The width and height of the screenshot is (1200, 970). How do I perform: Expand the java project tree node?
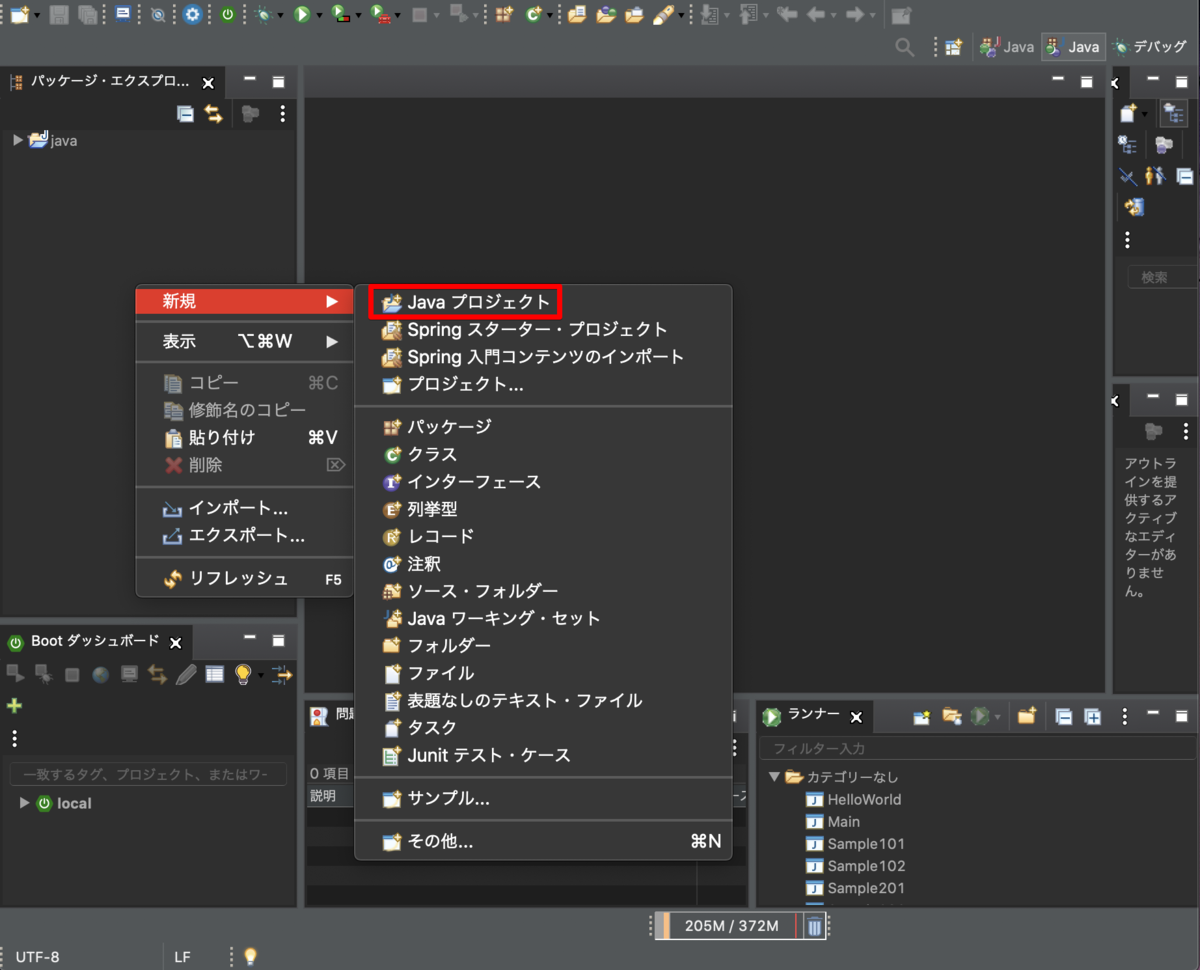pos(18,140)
